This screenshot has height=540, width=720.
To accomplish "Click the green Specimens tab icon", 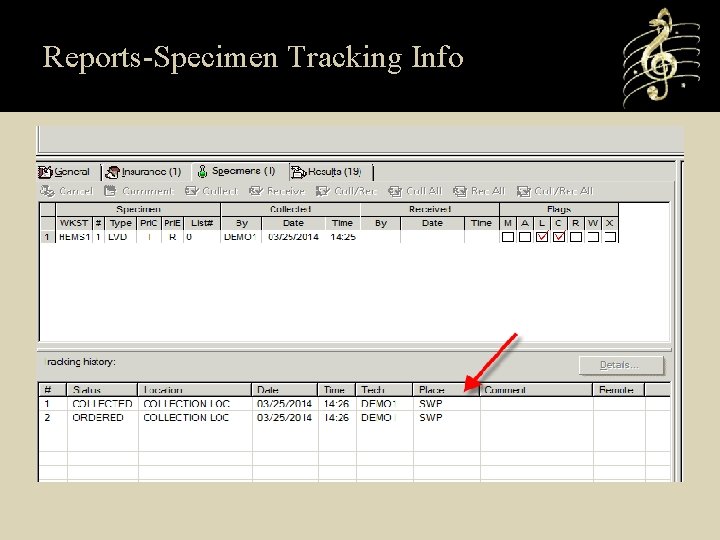I will 202,172.
